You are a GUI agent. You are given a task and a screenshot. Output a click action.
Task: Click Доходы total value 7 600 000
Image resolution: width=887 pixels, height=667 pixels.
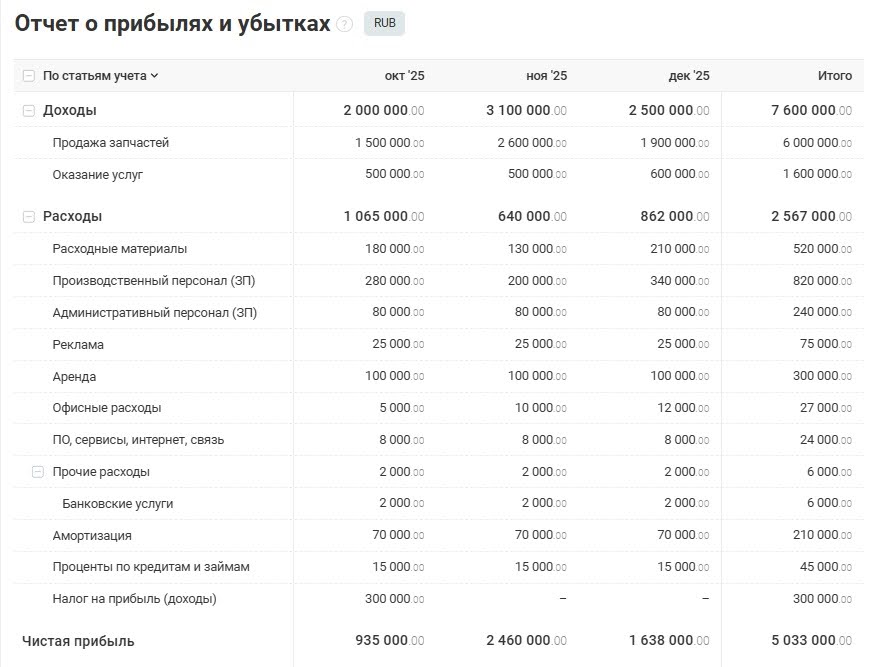pos(803,111)
